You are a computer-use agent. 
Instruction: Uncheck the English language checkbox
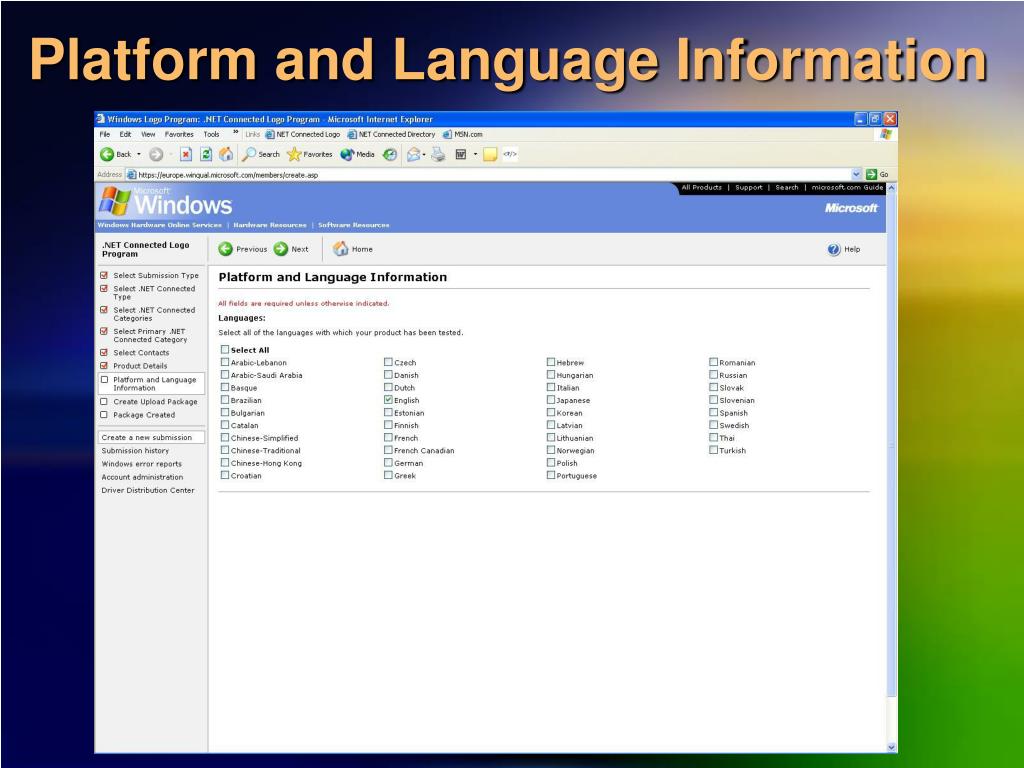pyautogui.click(x=388, y=400)
